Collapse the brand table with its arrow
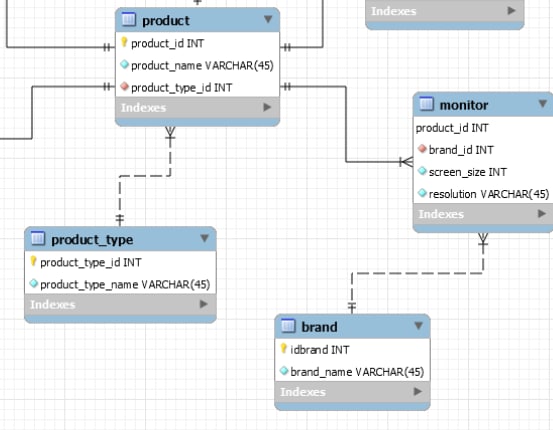 click(x=419, y=326)
